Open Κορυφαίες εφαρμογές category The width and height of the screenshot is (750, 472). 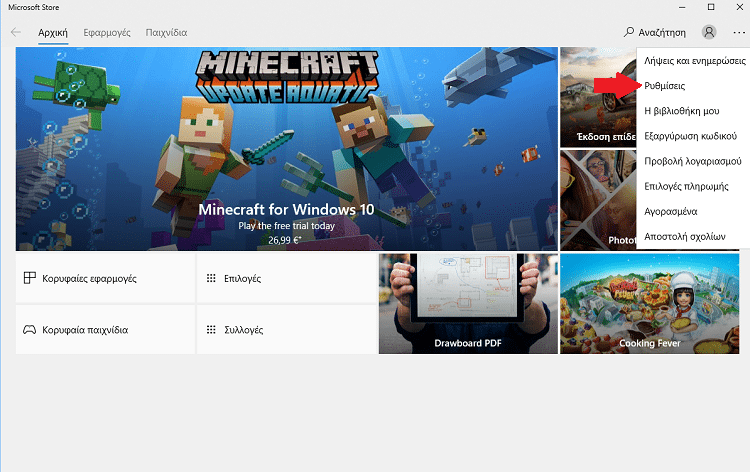coord(105,278)
